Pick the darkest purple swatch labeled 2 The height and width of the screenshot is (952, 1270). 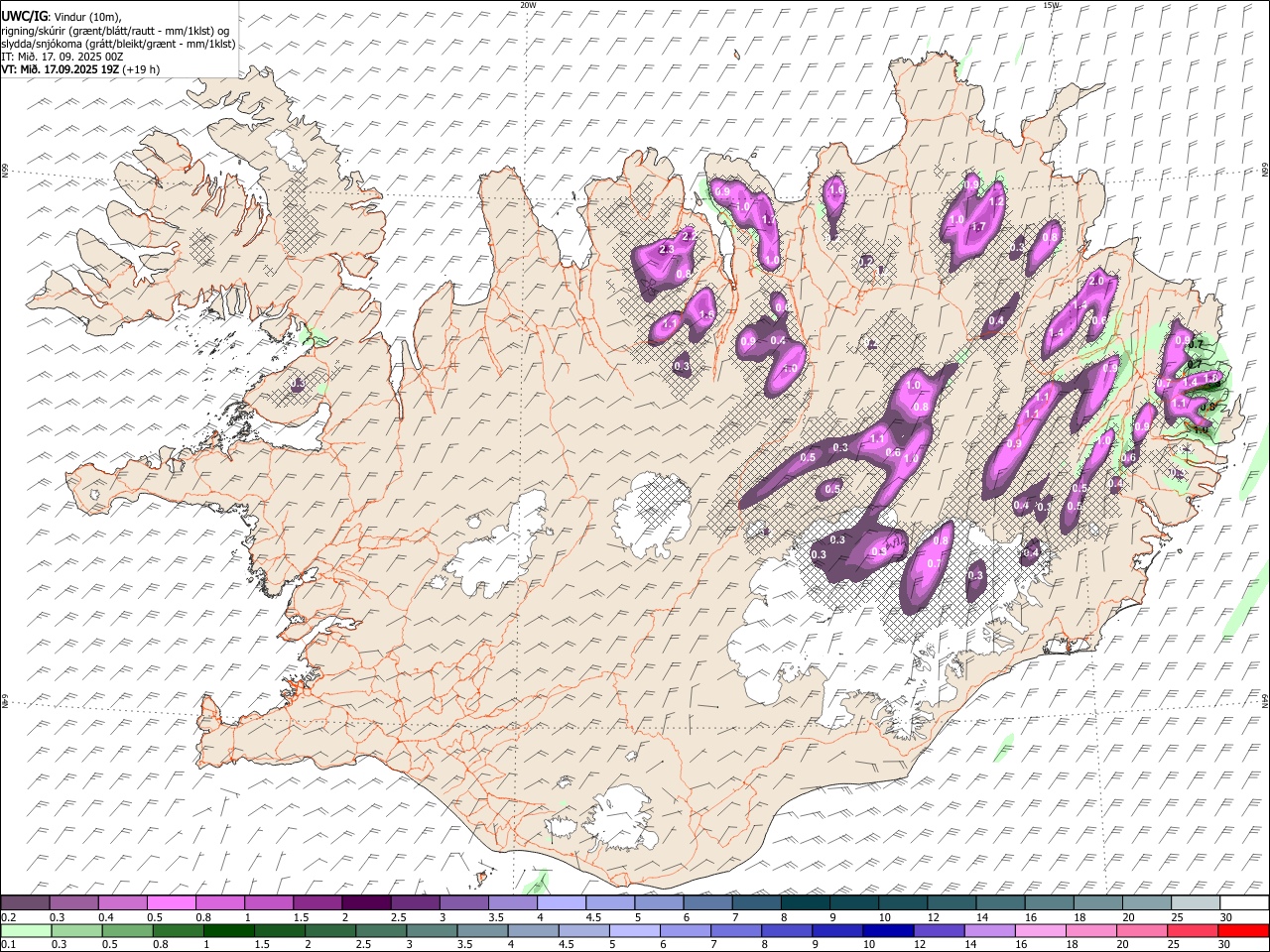click(367, 902)
